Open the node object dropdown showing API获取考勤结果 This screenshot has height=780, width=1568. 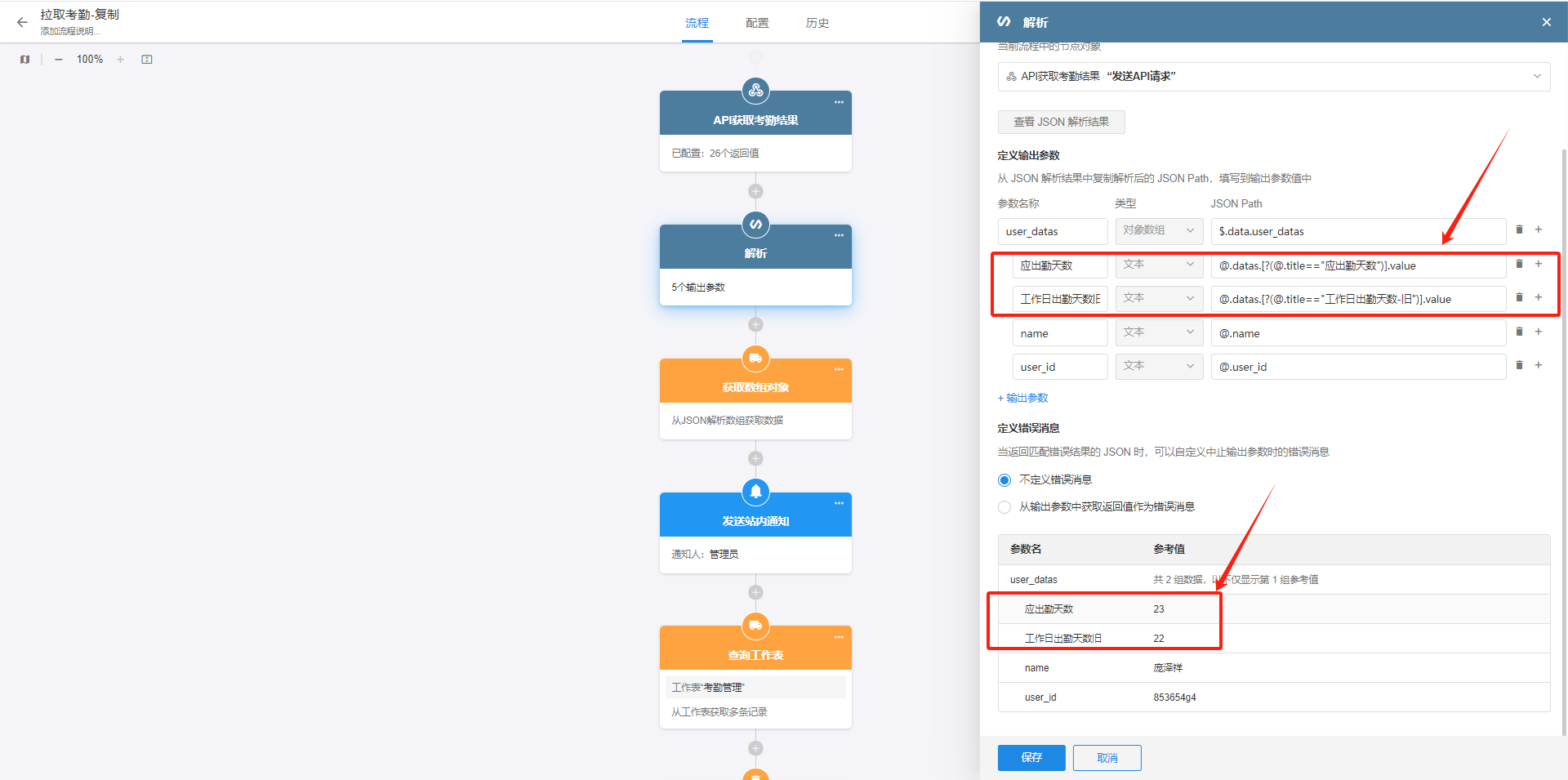1273,77
